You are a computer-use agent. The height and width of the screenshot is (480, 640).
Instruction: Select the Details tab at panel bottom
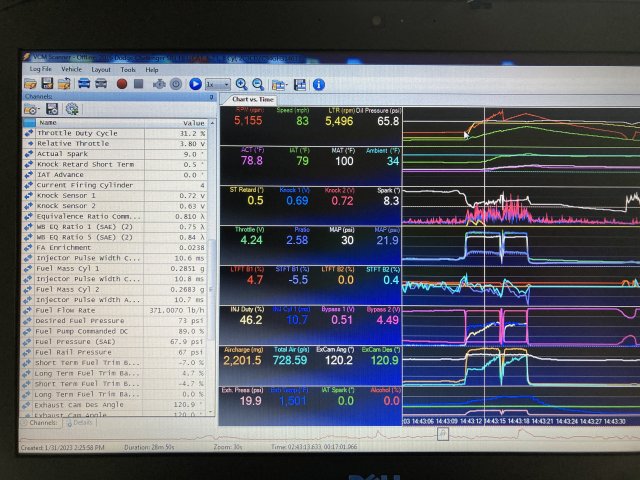tap(80, 423)
